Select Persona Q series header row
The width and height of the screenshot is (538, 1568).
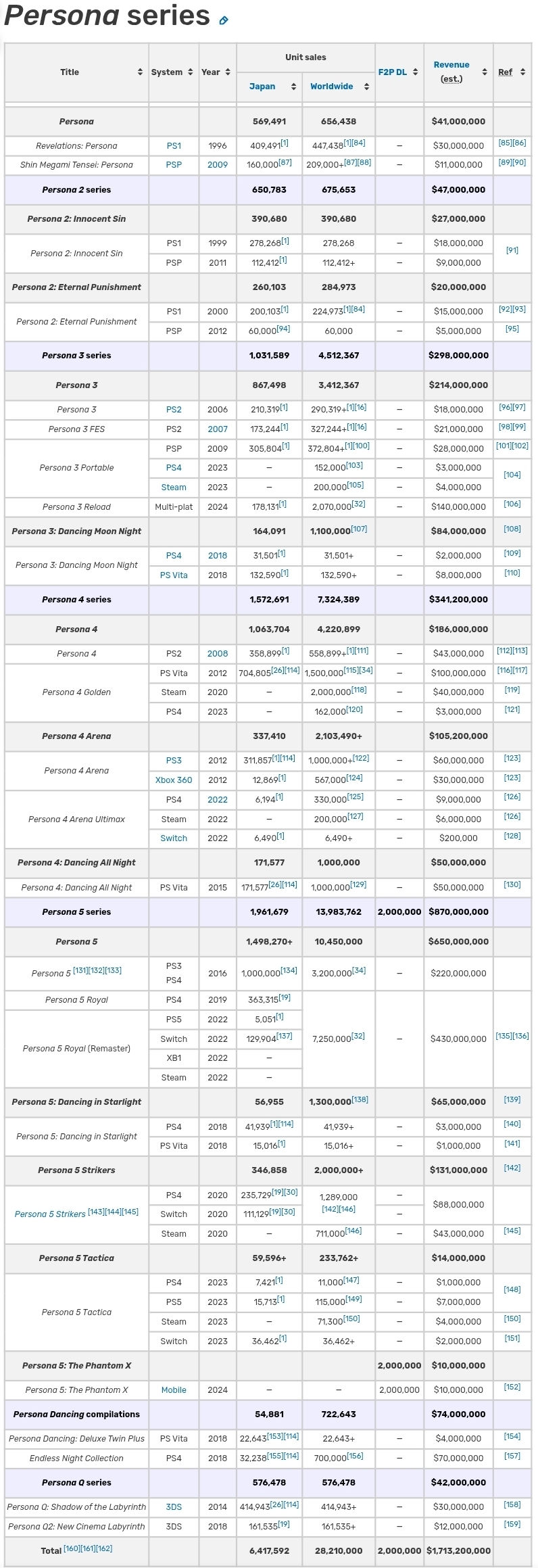click(268, 1483)
